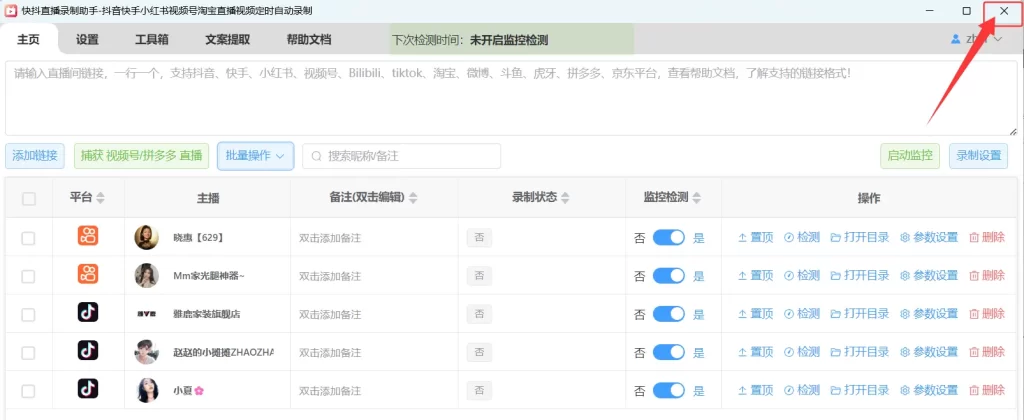Open directory for Mm家光腿神器~
The height and width of the screenshot is (420, 1024).
point(859,276)
